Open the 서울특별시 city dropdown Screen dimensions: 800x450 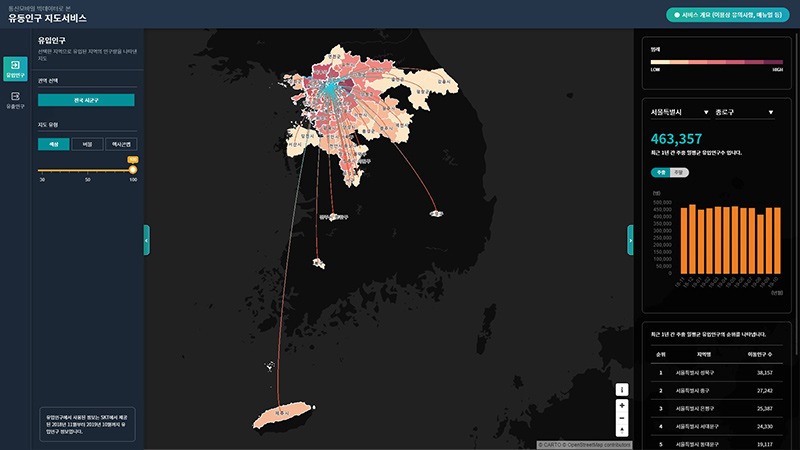679,113
